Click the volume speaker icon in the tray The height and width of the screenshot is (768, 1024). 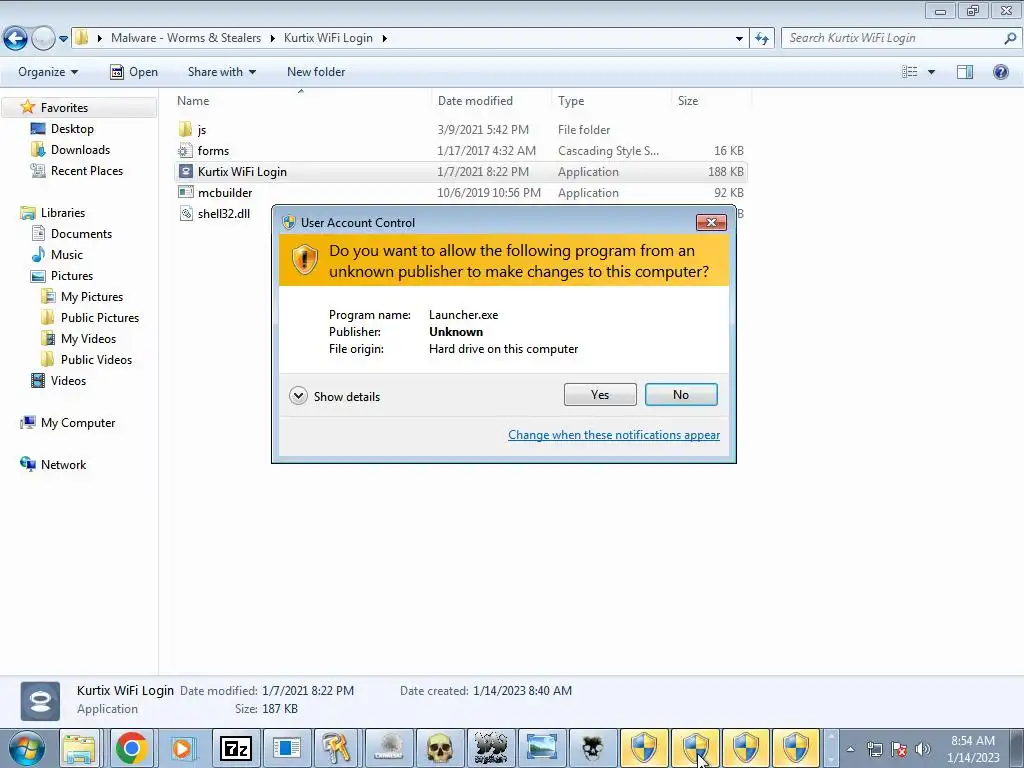click(923, 750)
